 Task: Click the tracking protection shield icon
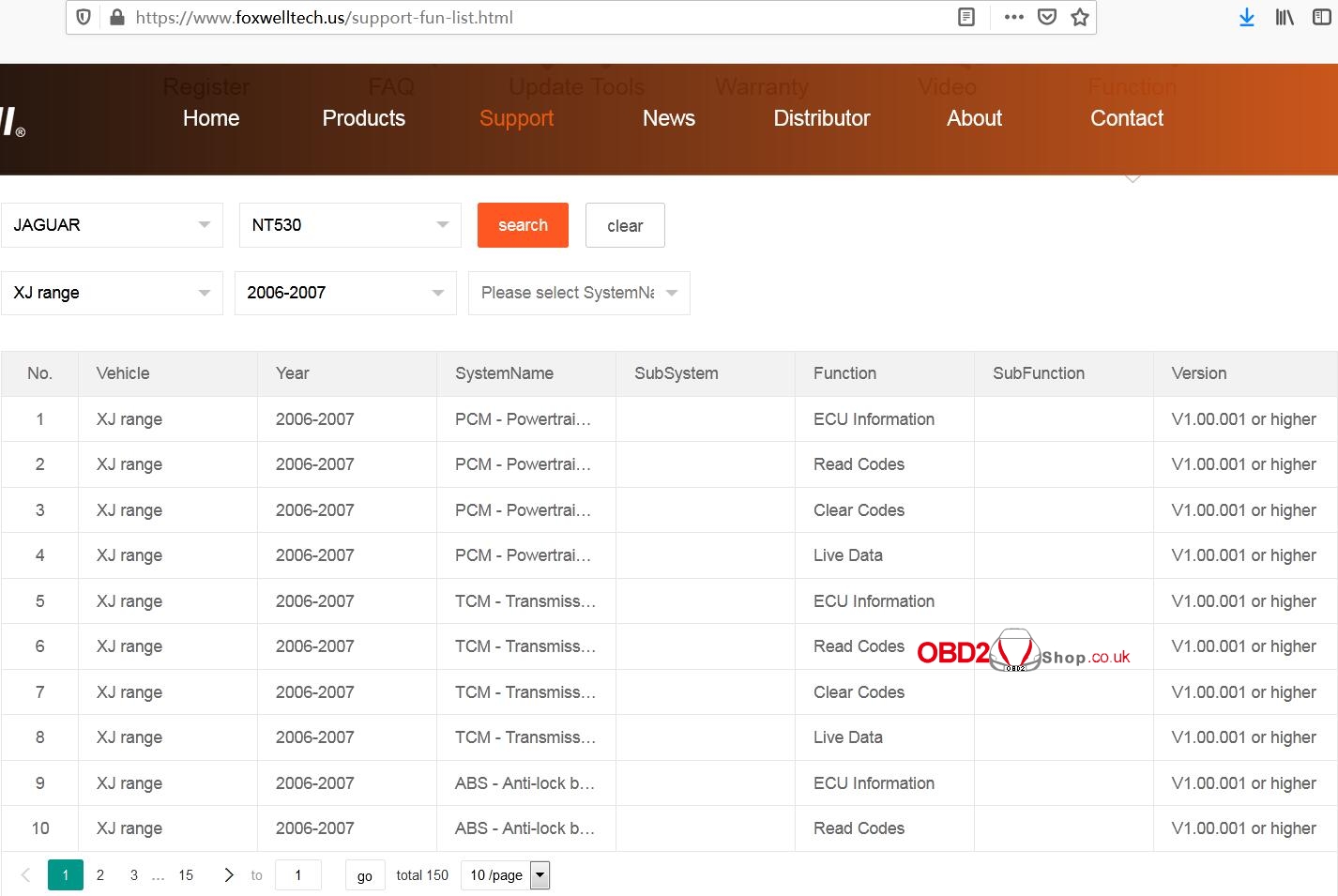(x=84, y=17)
